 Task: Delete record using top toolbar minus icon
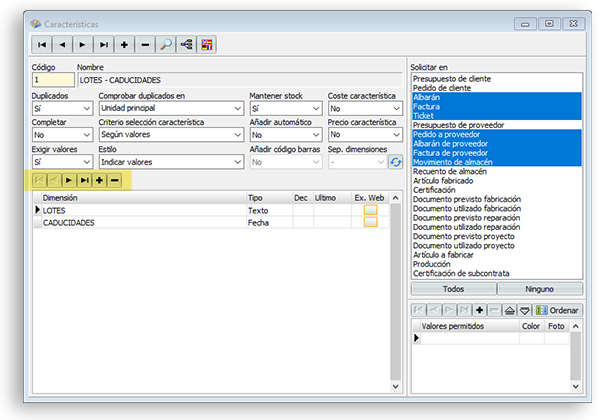point(145,45)
